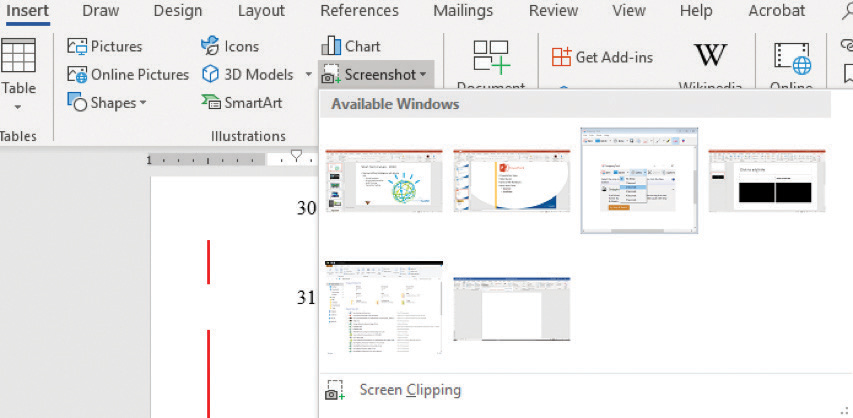Go to the Mailings tab

tap(463, 11)
